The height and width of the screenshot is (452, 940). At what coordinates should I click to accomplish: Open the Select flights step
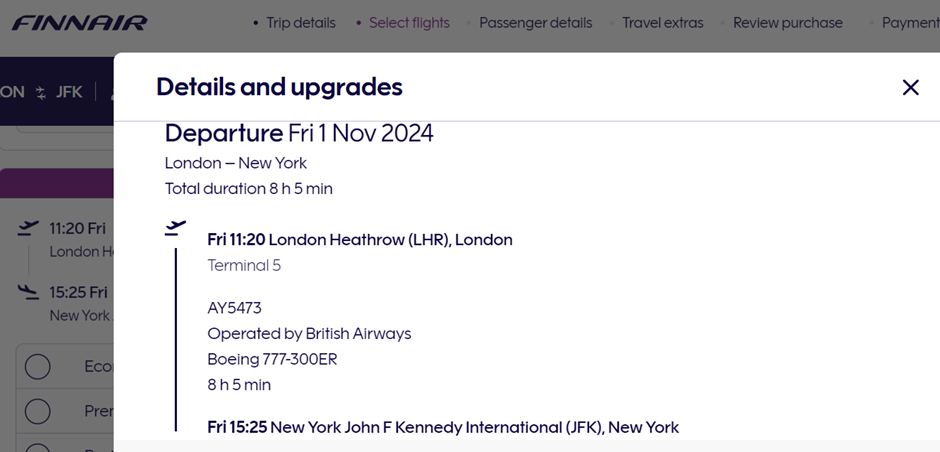click(409, 22)
